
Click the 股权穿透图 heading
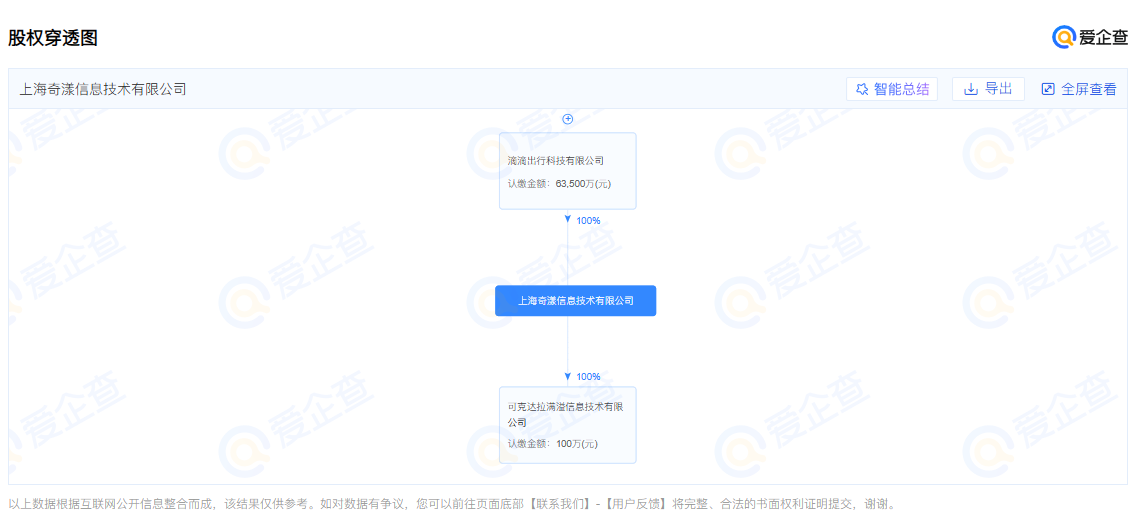coord(53,38)
